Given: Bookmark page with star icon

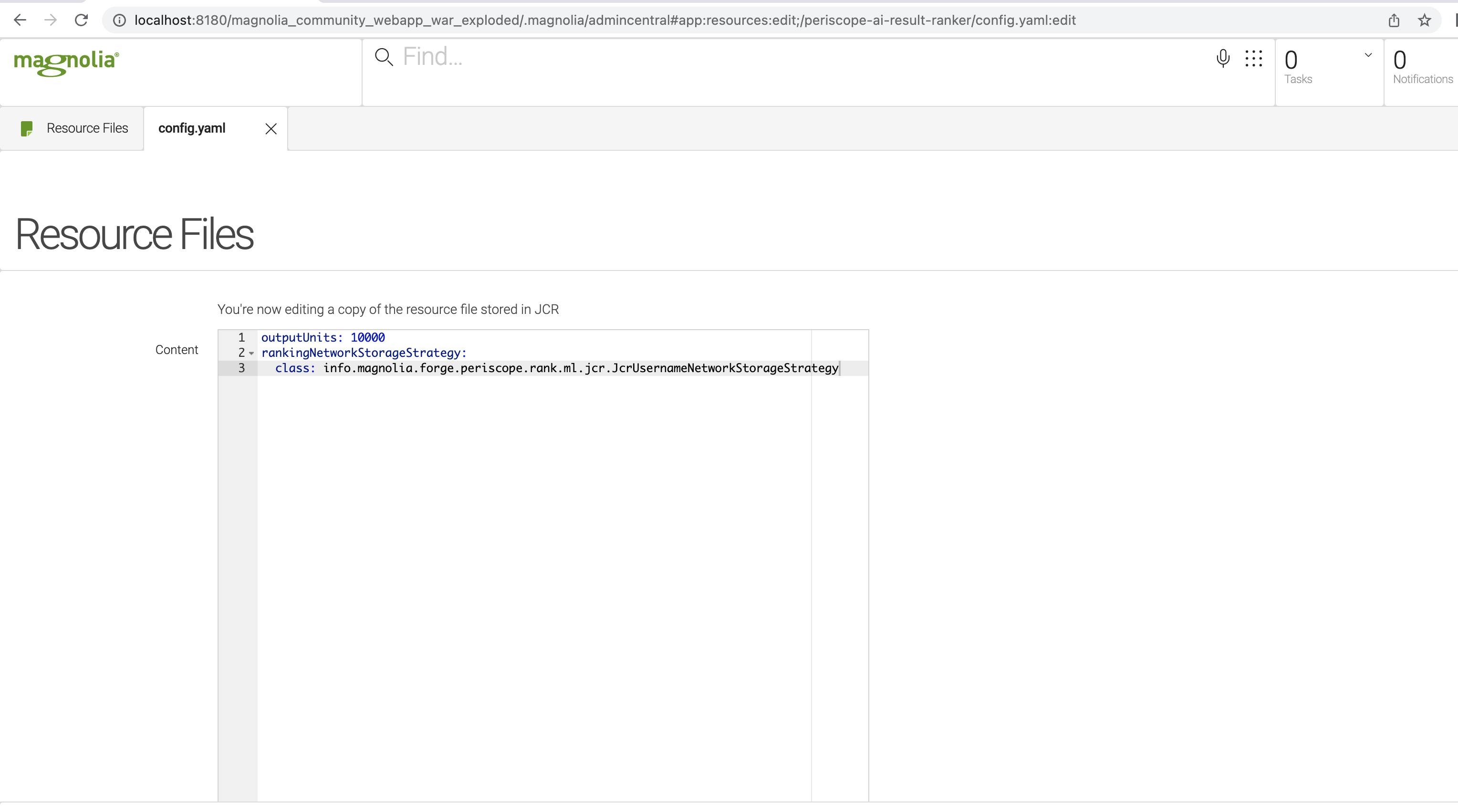Looking at the screenshot, I should coord(1424,21).
